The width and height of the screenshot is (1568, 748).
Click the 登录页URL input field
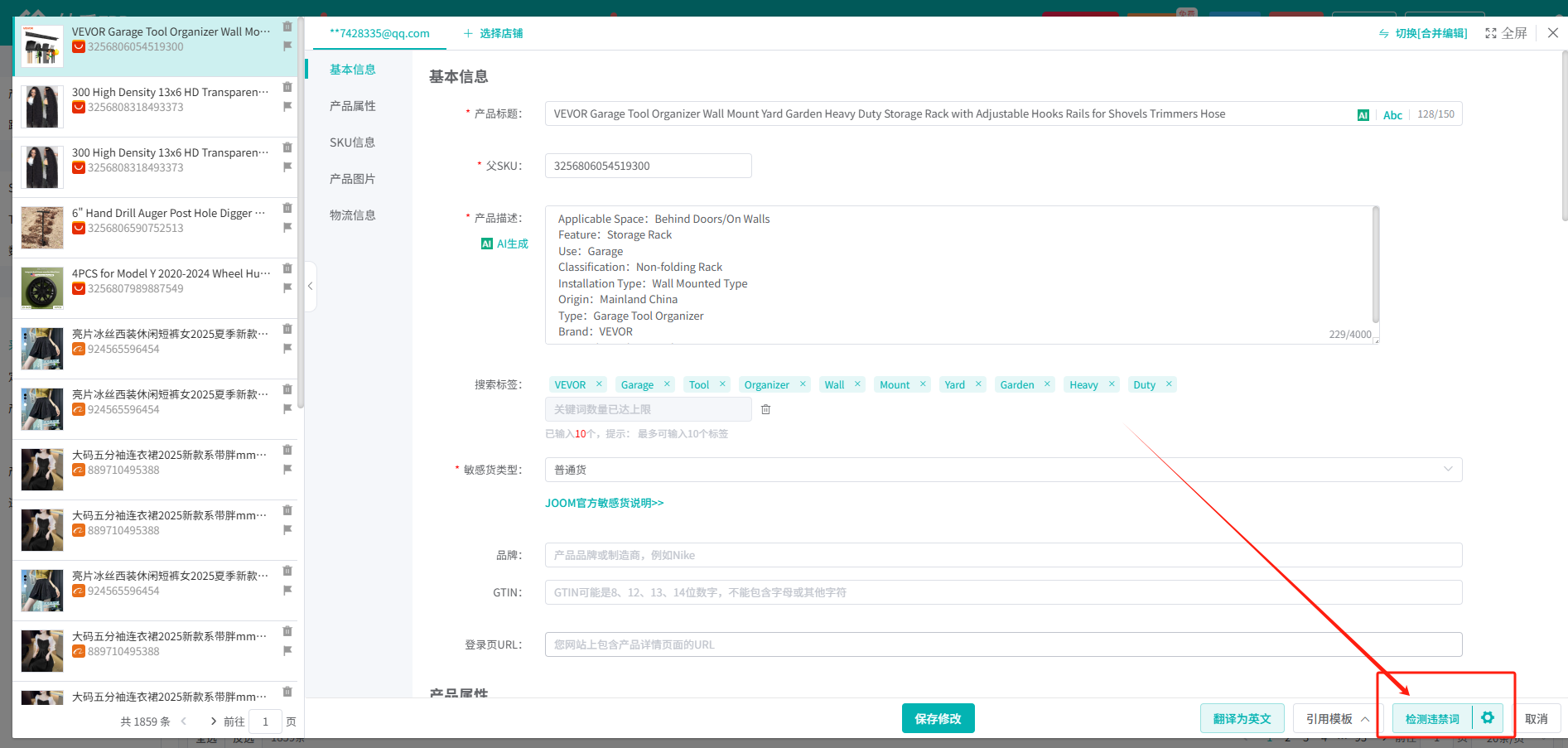click(1003, 644)
